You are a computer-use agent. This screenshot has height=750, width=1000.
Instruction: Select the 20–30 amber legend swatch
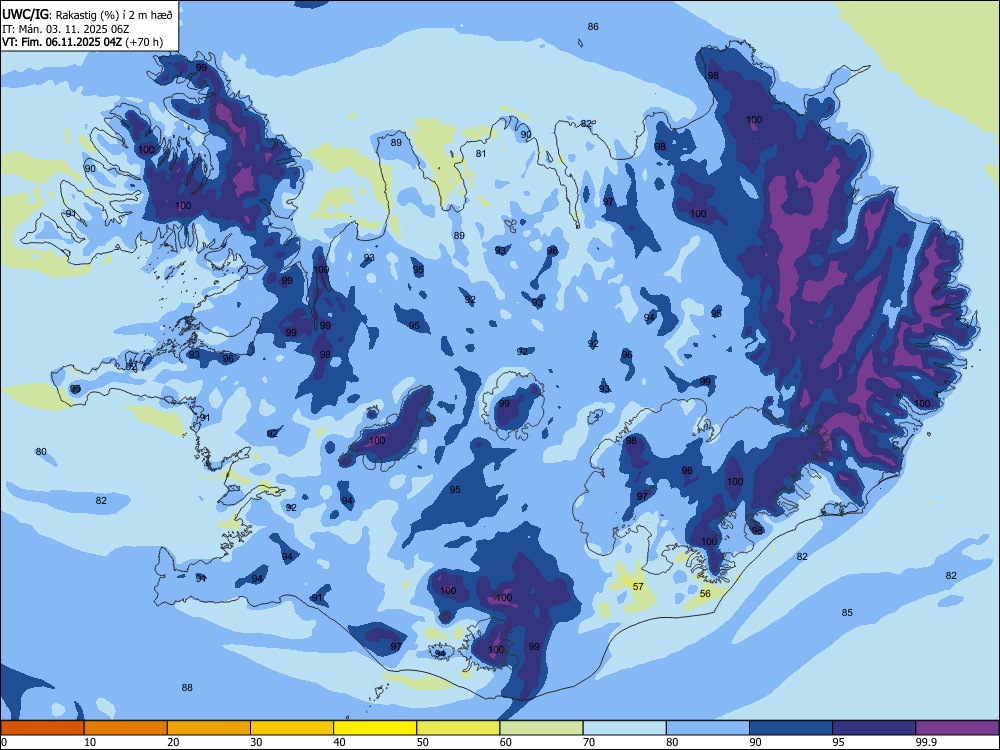click(209, 728)
